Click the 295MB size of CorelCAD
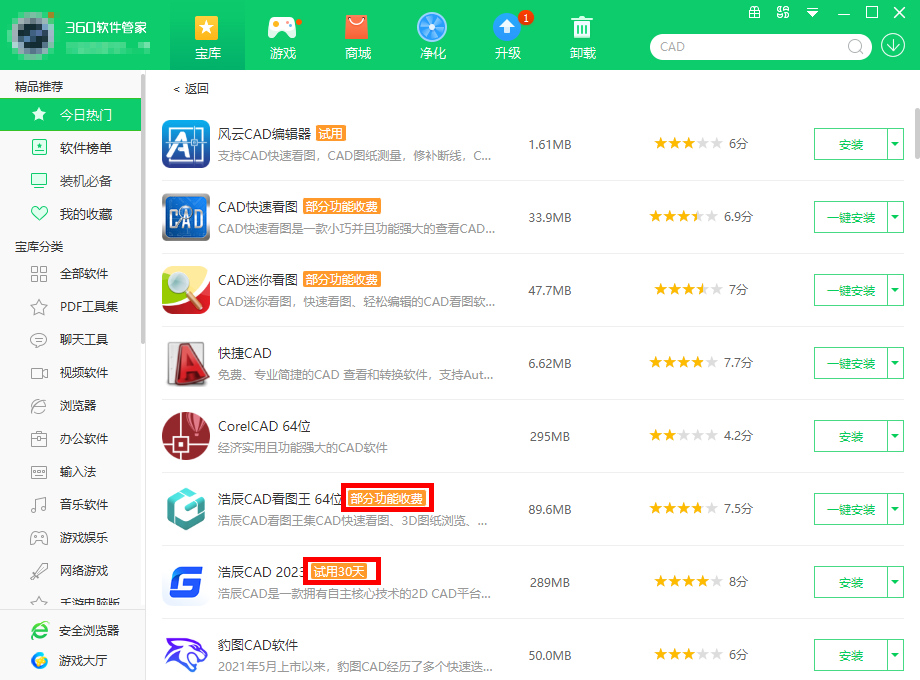Image resolution: width=920 pixels, height=680 pixels. pos(550,437)
